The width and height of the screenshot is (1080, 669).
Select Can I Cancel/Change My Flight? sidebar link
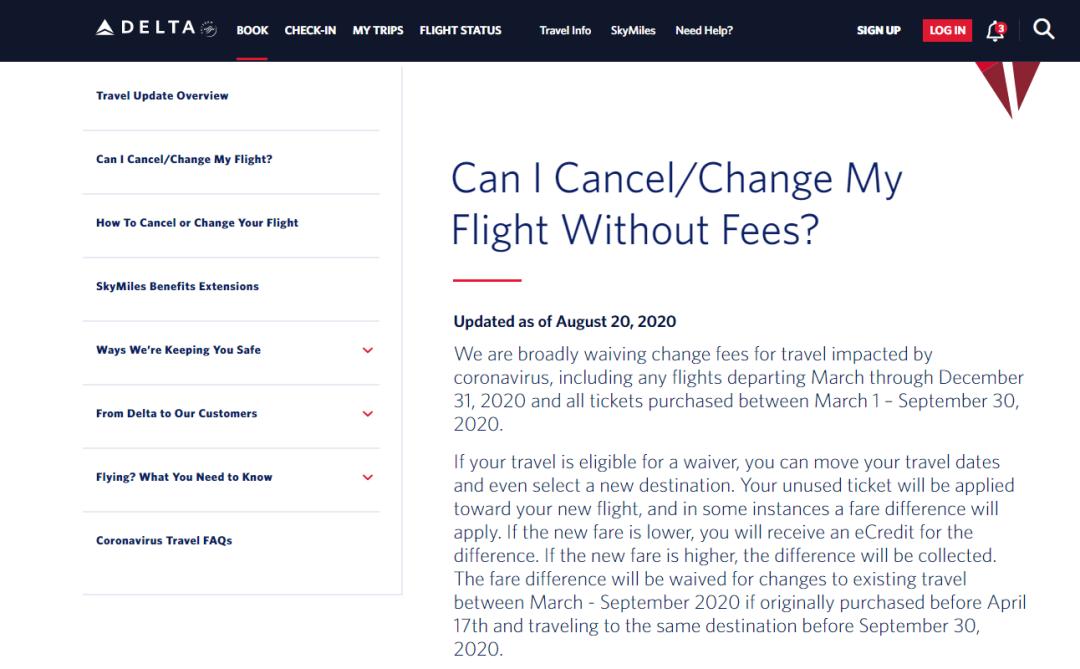[x=184, y=159]
